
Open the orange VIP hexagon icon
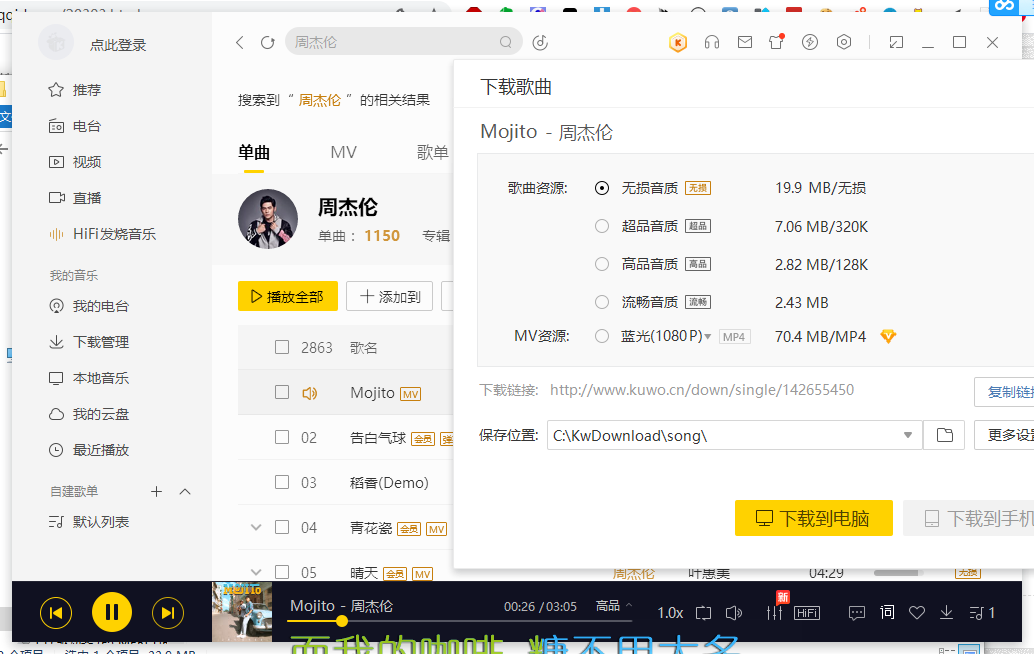pos(678,43)
